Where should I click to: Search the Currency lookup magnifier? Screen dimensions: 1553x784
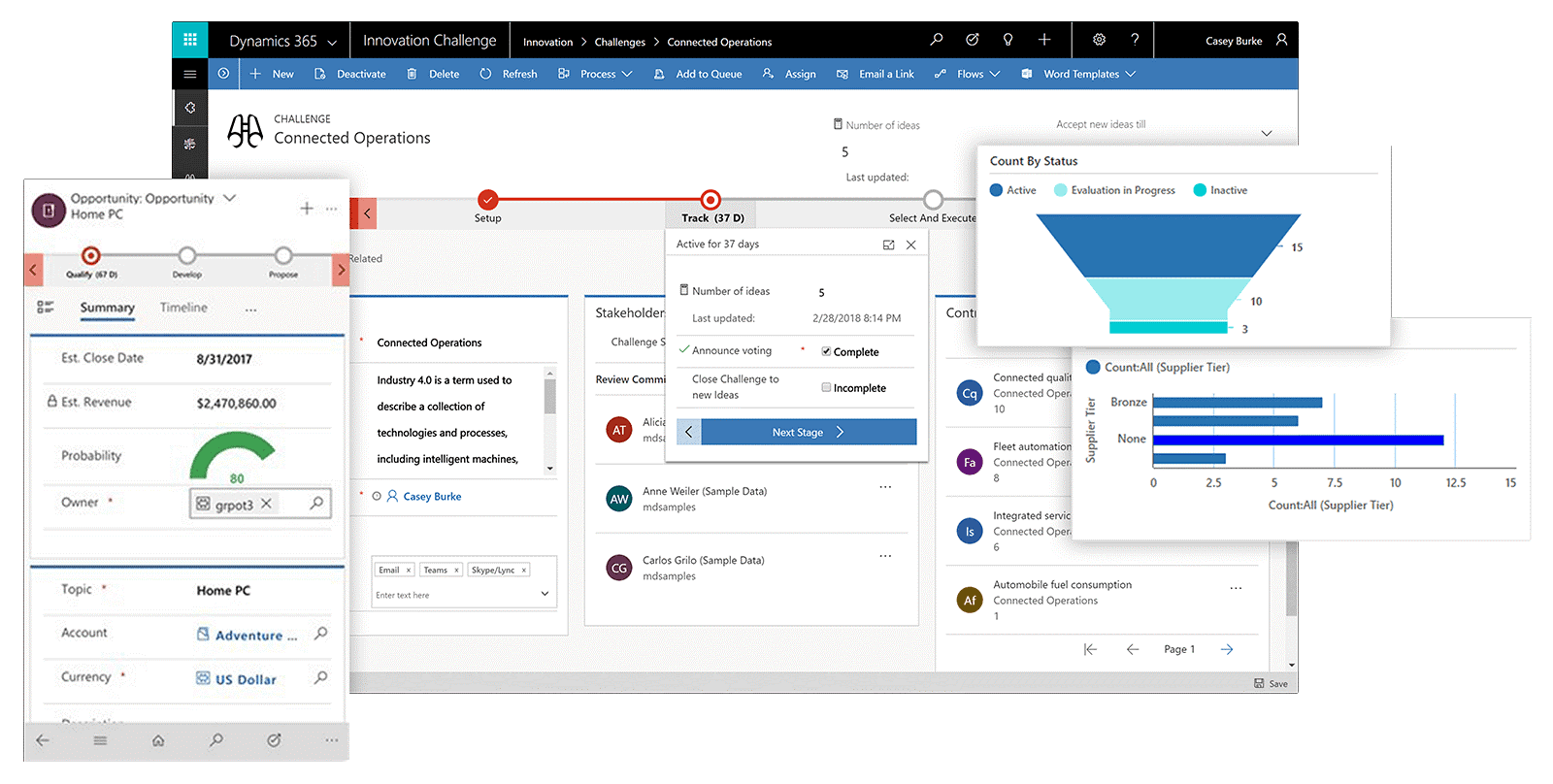[320, 678]
